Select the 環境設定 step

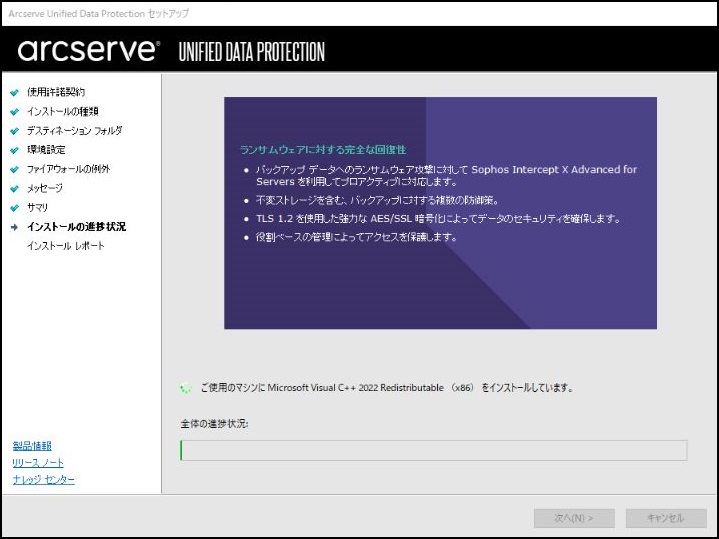point(46,150)
